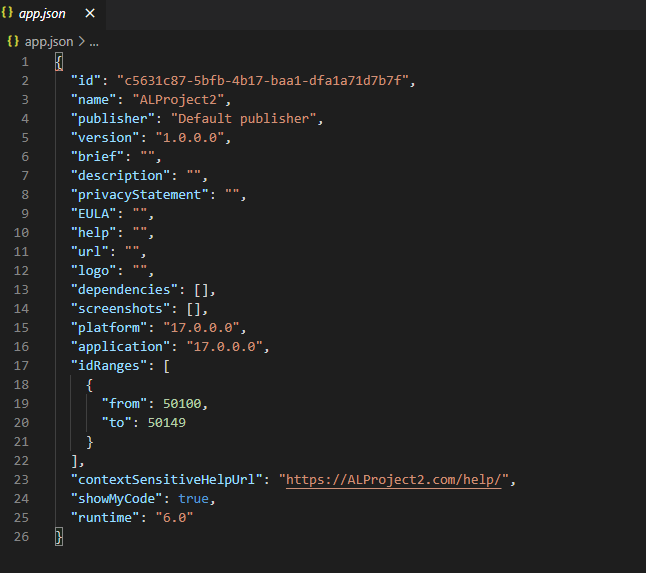
Task: Click the "brief" key
Action: pyautogui.click(x=97, y=157)
